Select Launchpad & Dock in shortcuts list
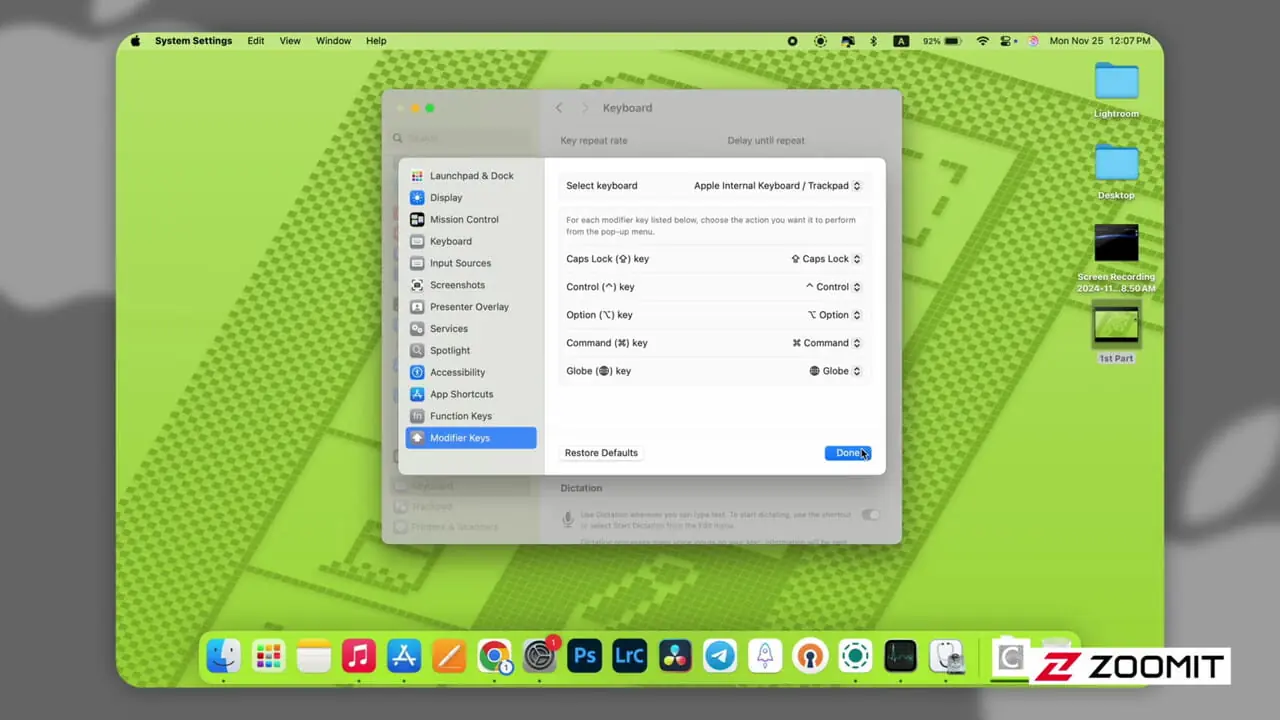 [471, 176]
